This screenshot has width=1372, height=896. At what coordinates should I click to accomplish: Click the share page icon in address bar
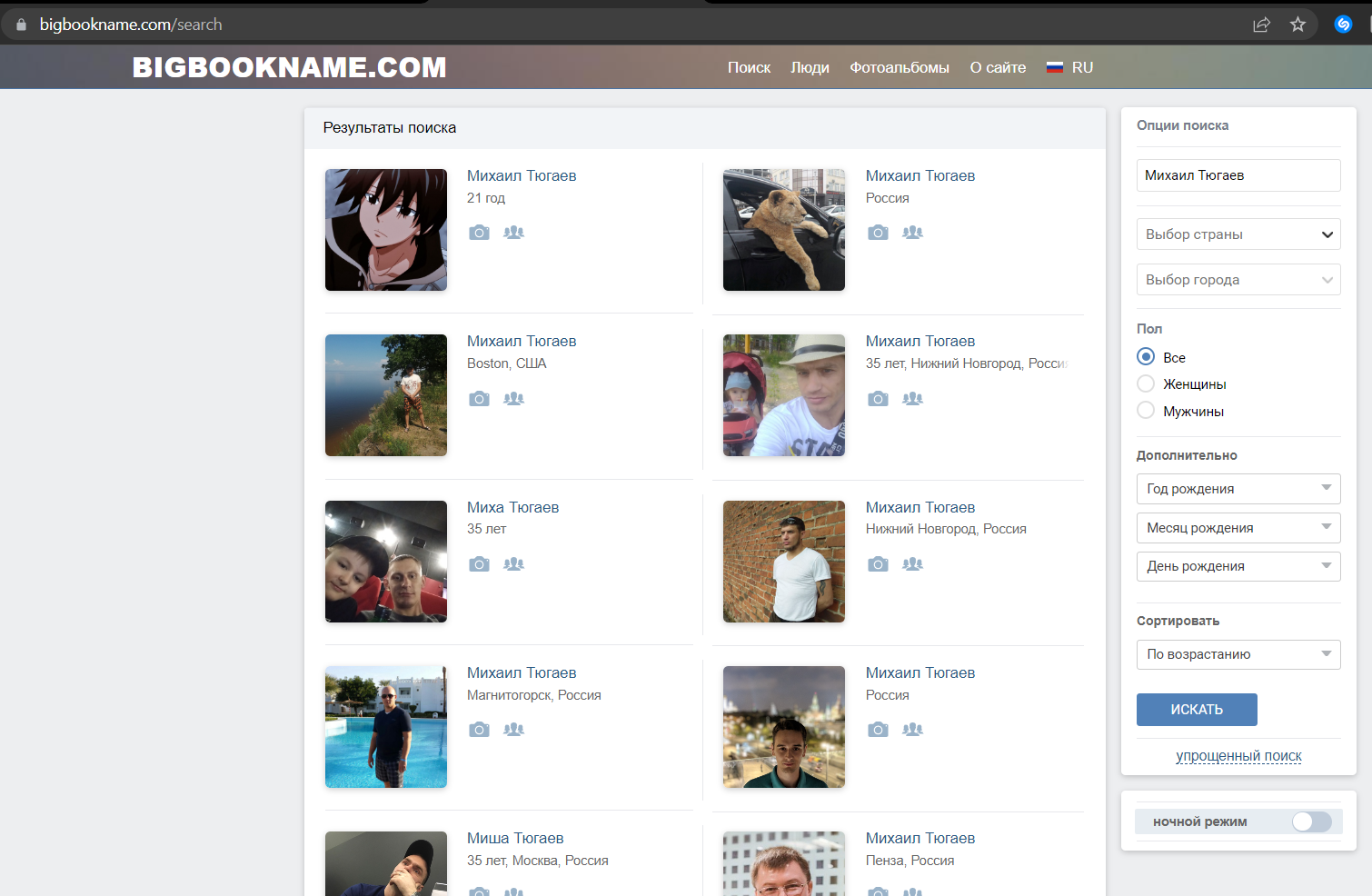click(1261, 25)
